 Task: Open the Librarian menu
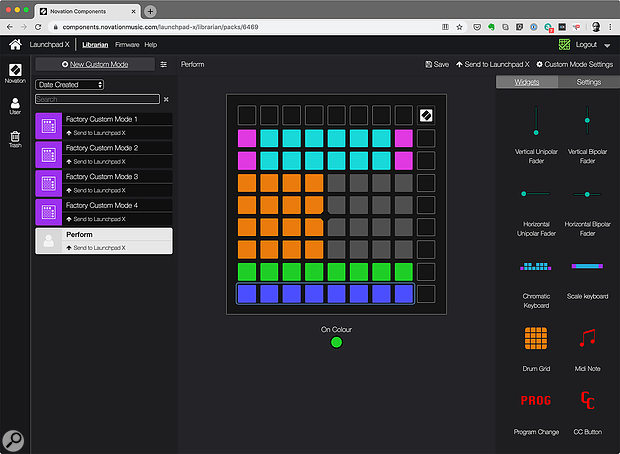point(95,45)
